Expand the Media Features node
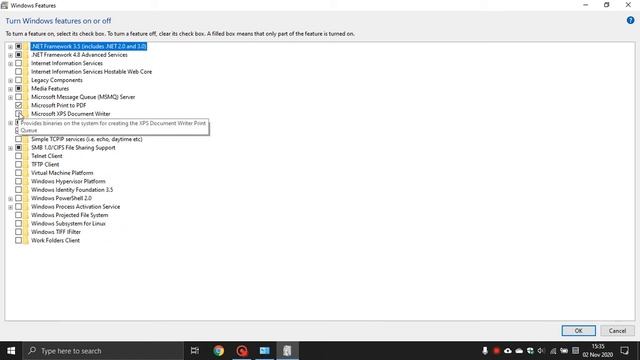 [x=11, y=89]
